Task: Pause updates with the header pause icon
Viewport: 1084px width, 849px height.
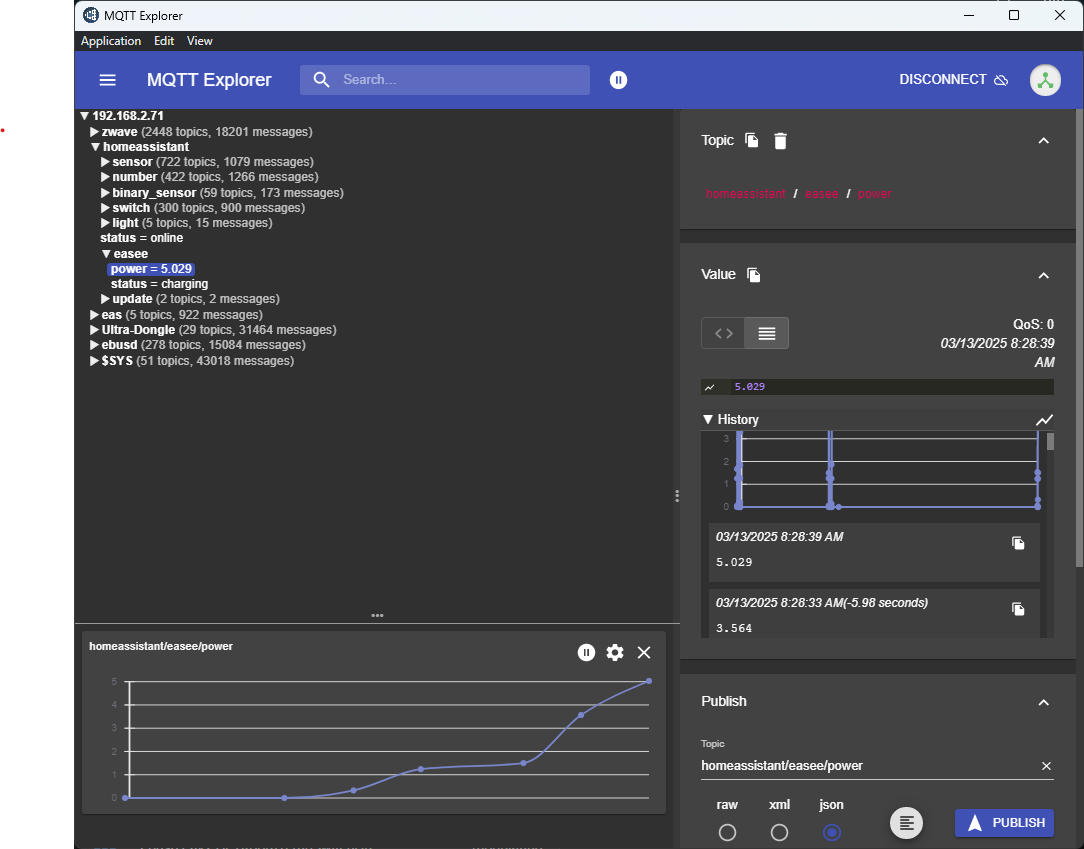Action: pyautogui.click(x=618, y=80)
